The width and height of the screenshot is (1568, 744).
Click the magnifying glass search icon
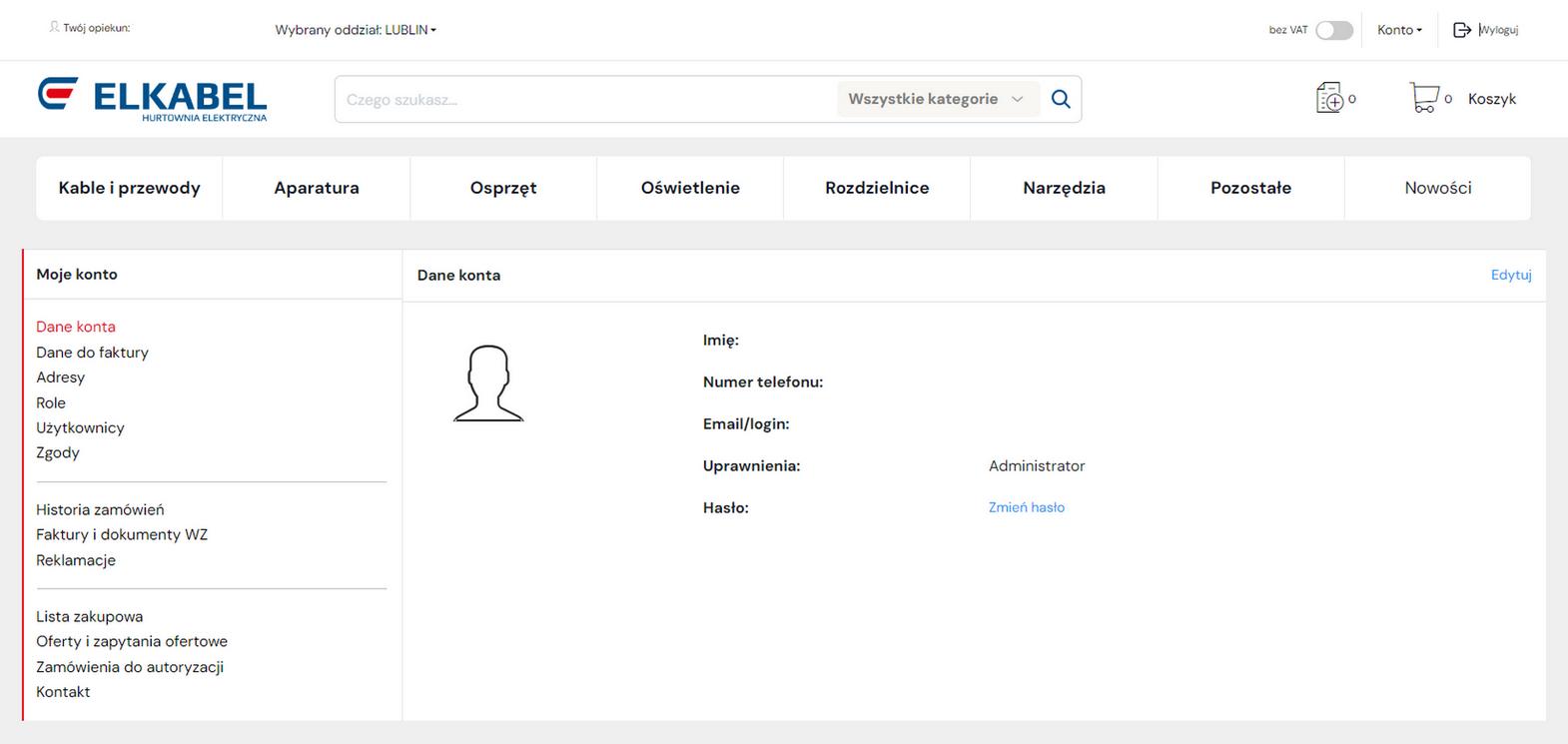tap(1061, 99)
